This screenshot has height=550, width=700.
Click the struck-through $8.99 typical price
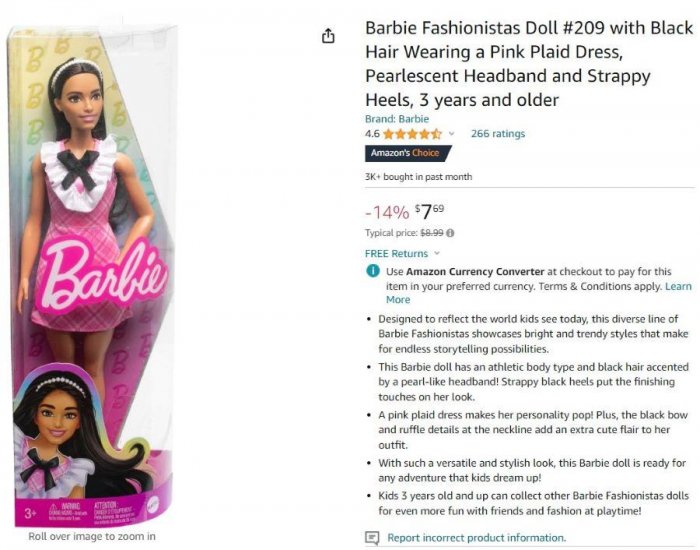click(x=432, y=233)
